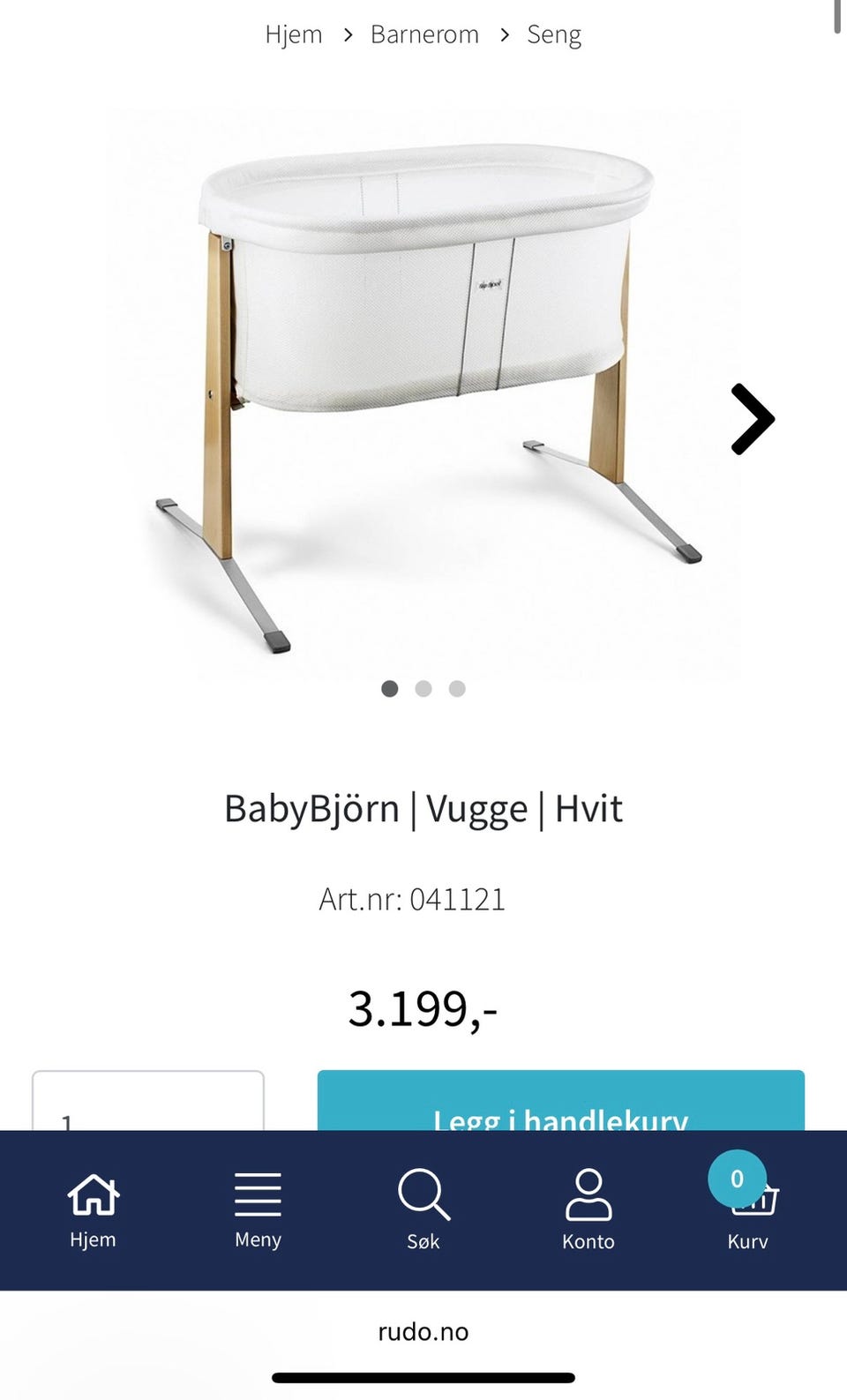
Task: Tap the iOS home indicator bar
Action: click(x=423, y=1377)
